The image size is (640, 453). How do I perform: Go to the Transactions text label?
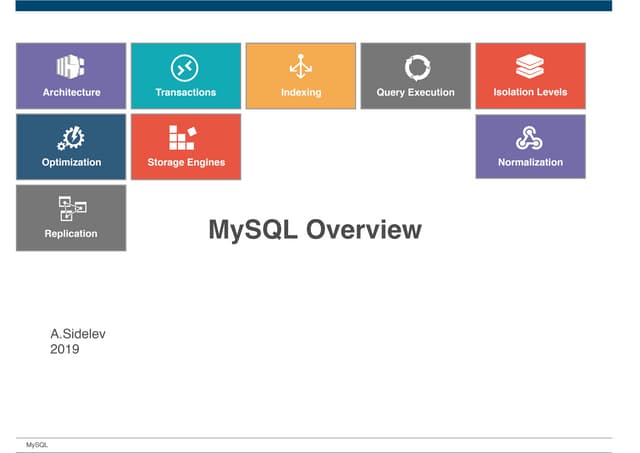(185, 93)
